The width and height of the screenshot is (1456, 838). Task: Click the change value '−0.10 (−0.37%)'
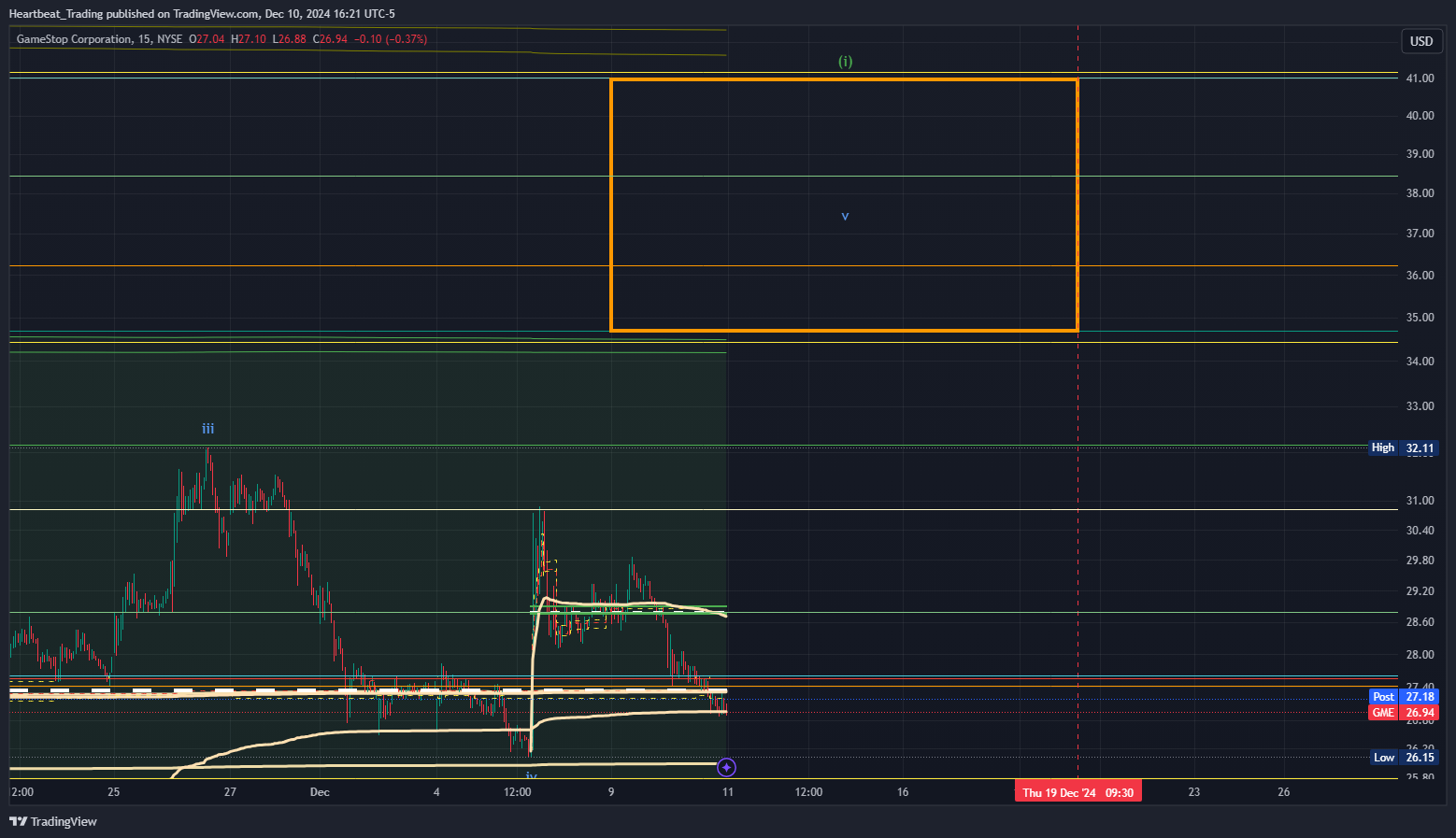pos(391,39)
